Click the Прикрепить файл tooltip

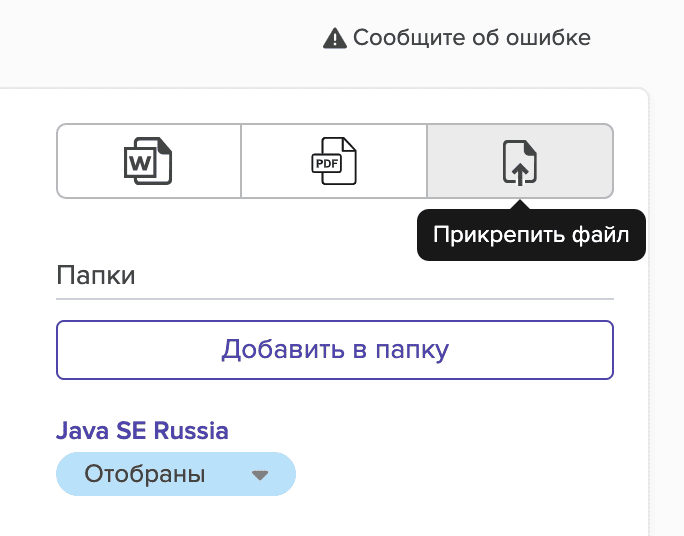[x=531, y=236]
